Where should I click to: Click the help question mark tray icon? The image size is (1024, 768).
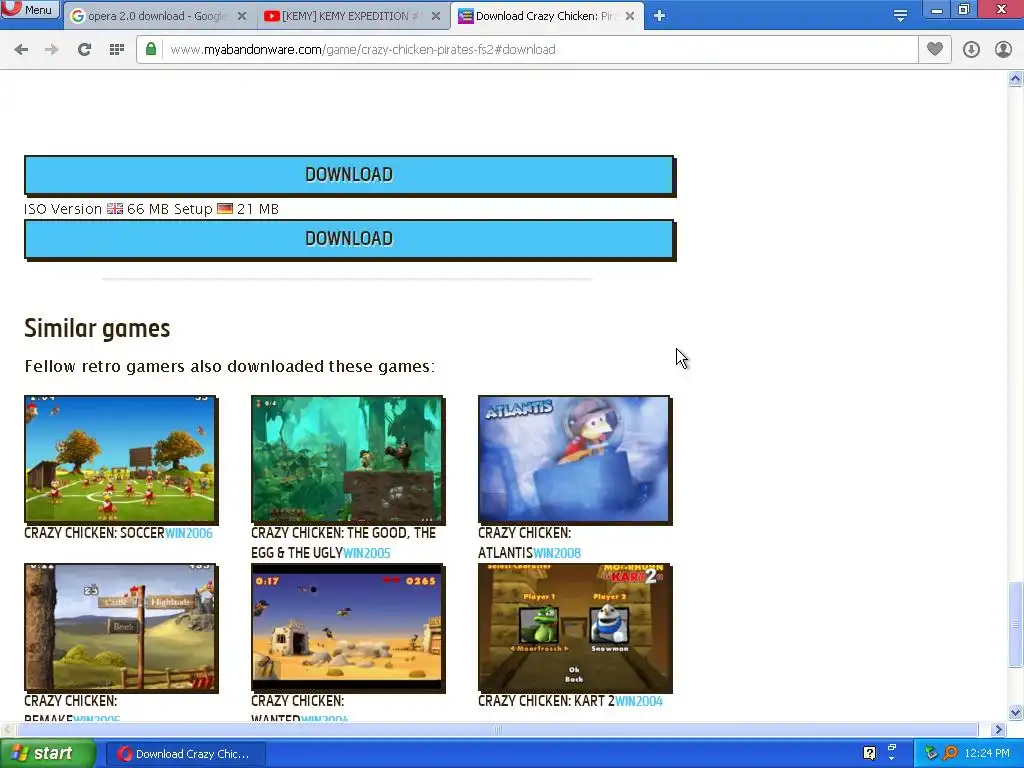869,753
